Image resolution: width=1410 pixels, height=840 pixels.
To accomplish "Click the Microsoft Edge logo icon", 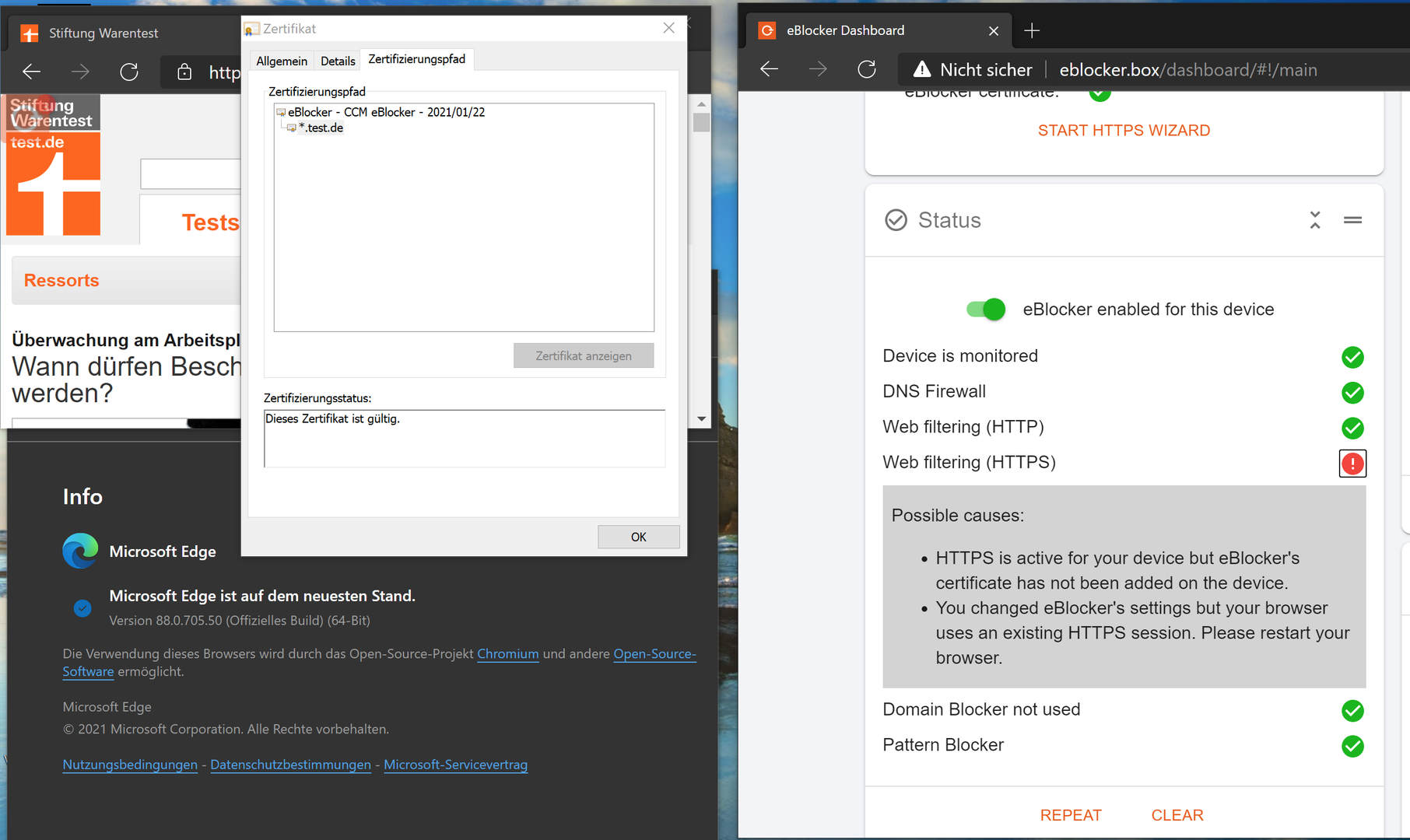I will 80,551.
